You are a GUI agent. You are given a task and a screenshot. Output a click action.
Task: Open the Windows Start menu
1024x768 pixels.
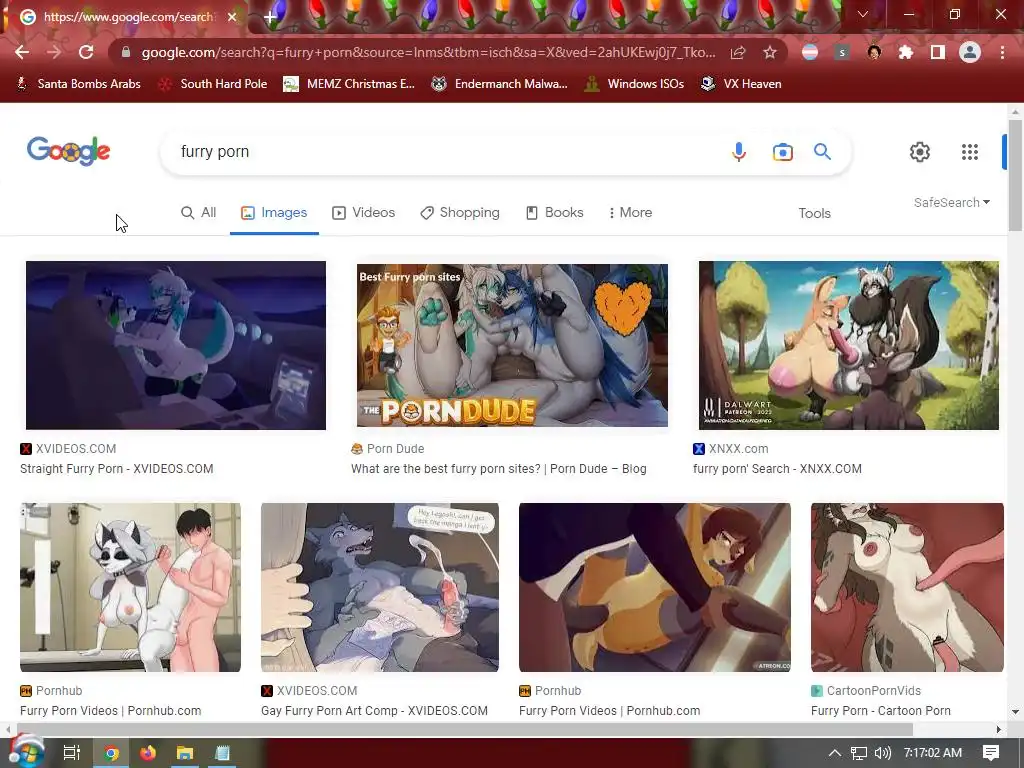[26, 752]
